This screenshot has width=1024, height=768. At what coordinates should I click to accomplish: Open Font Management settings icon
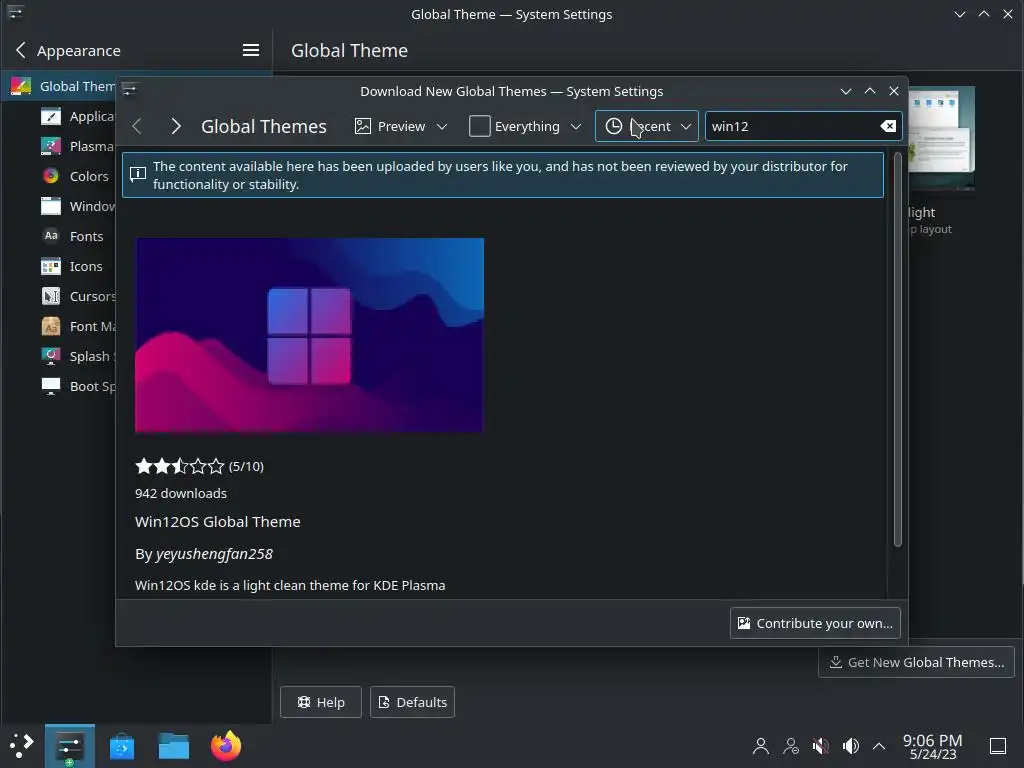pos(51,327)
